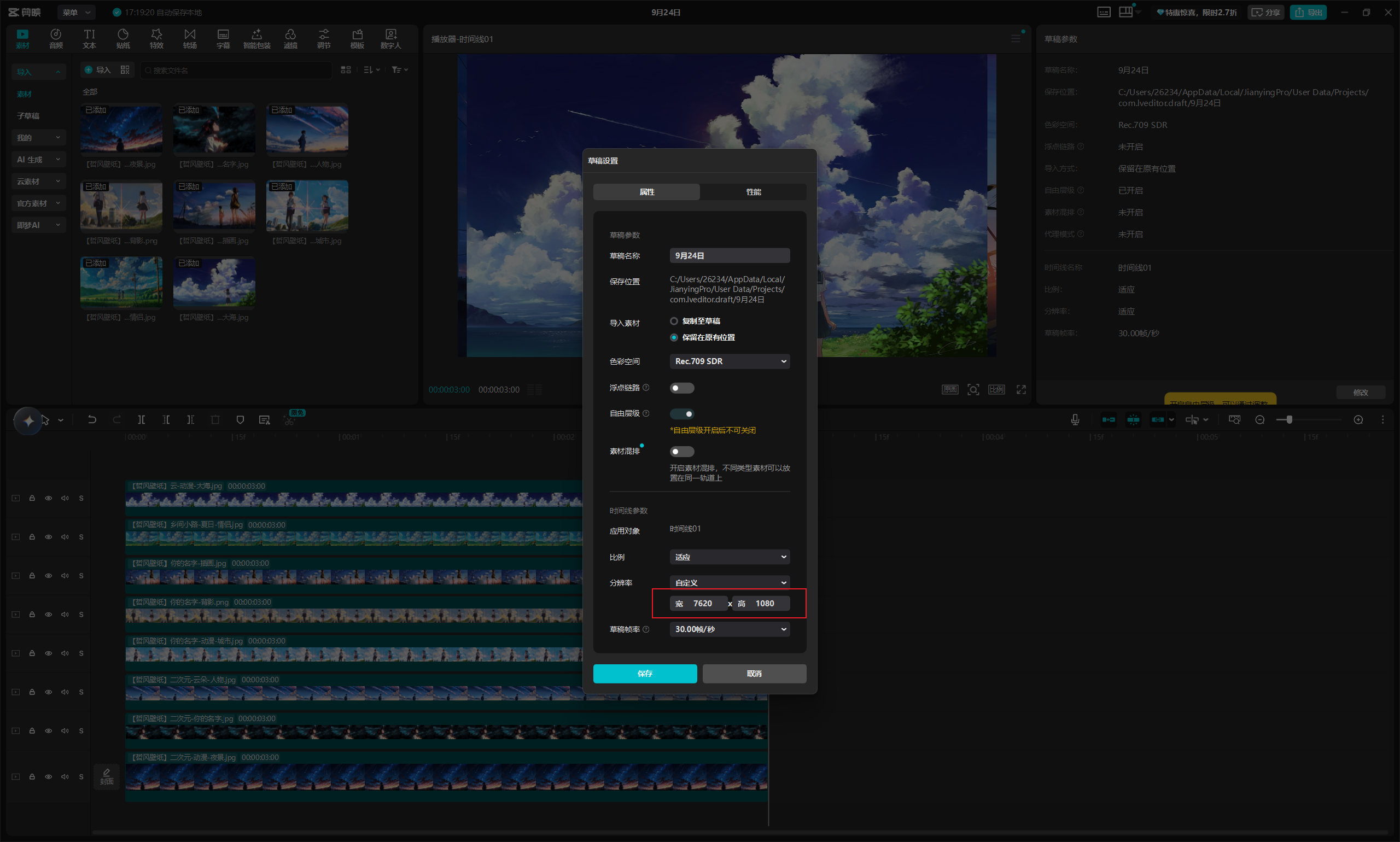Click the 取消 button
1400x842 pixels.
[x=754, y=674]
